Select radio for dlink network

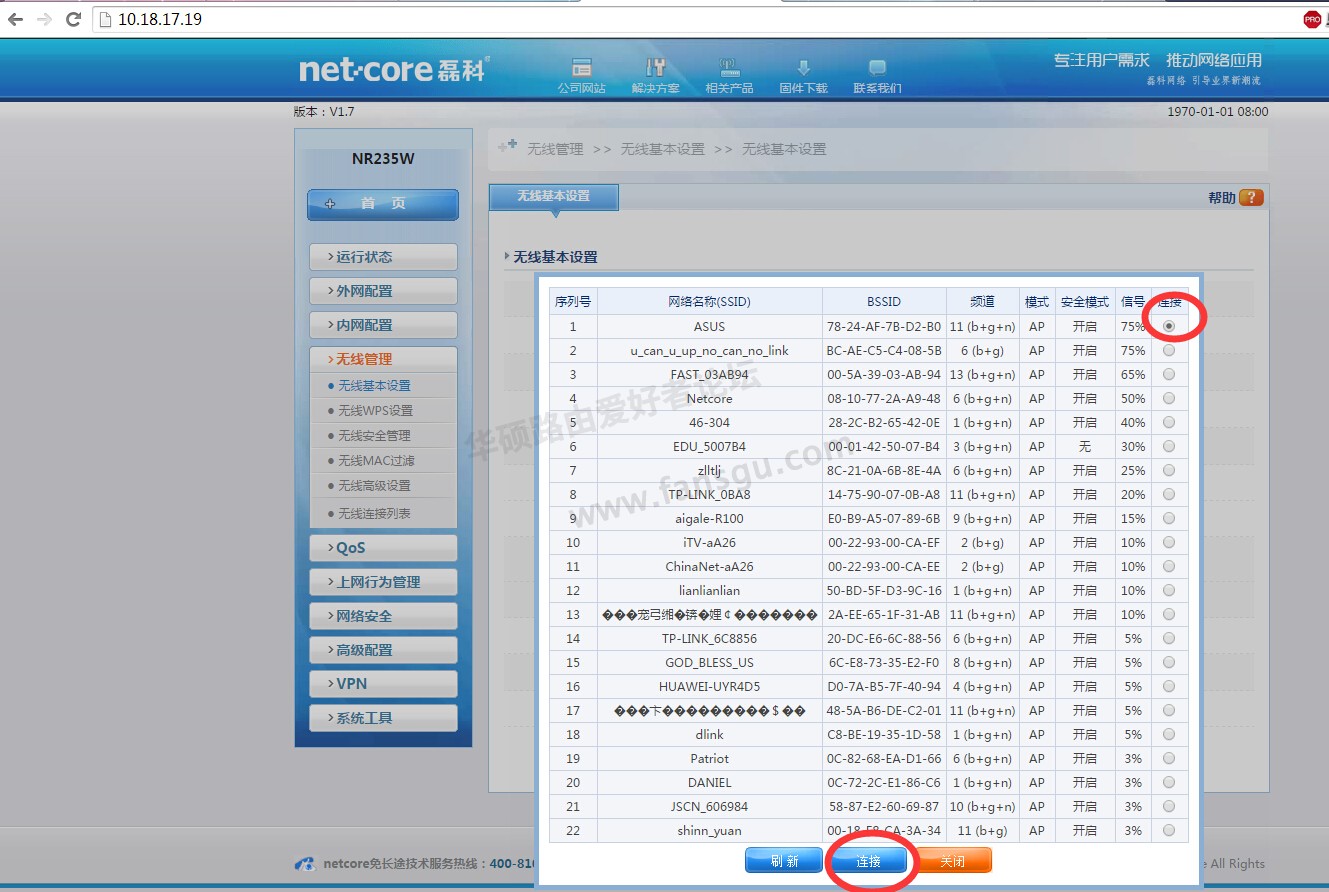(1169, 734)
